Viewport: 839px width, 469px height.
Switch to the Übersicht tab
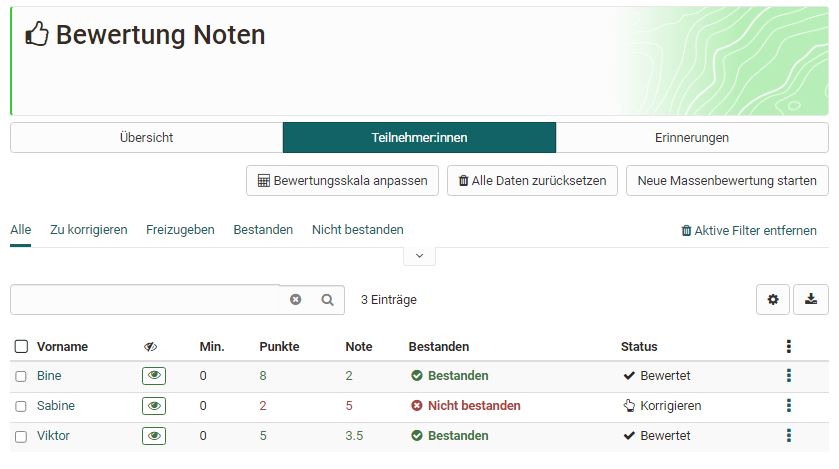[147, 137]
